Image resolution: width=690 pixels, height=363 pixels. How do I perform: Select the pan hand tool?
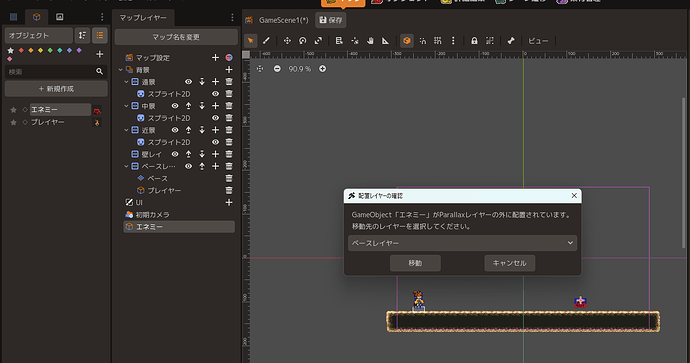coord(370,41)
